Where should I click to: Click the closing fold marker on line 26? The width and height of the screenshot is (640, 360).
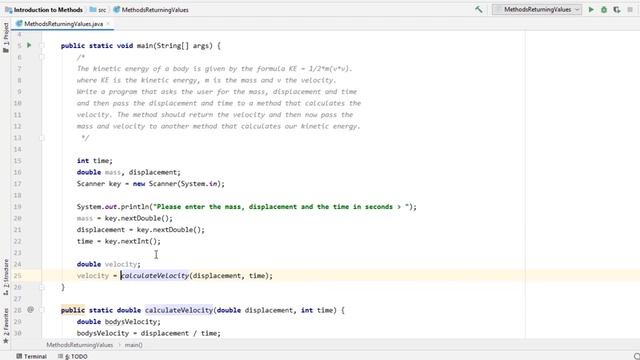coord(42,287)
